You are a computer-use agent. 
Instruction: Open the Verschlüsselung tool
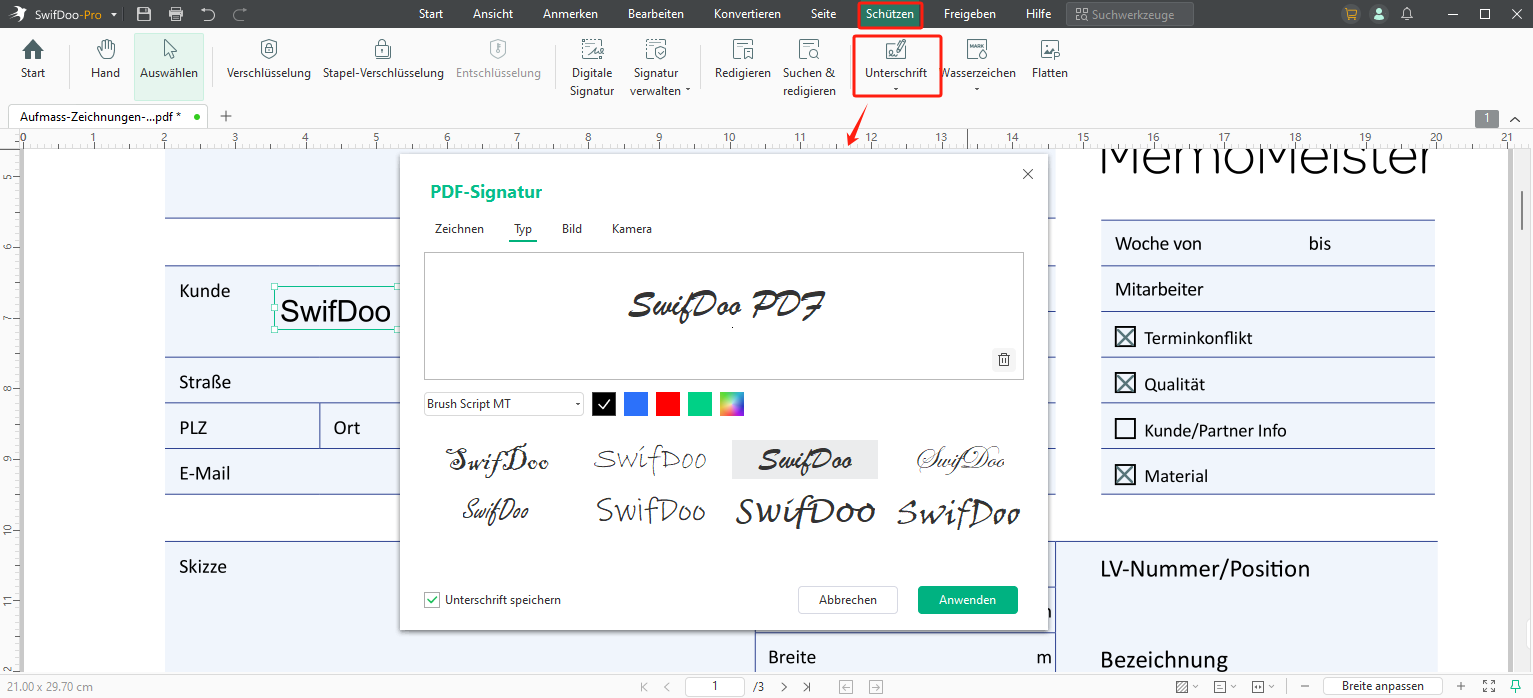point(268,58)
